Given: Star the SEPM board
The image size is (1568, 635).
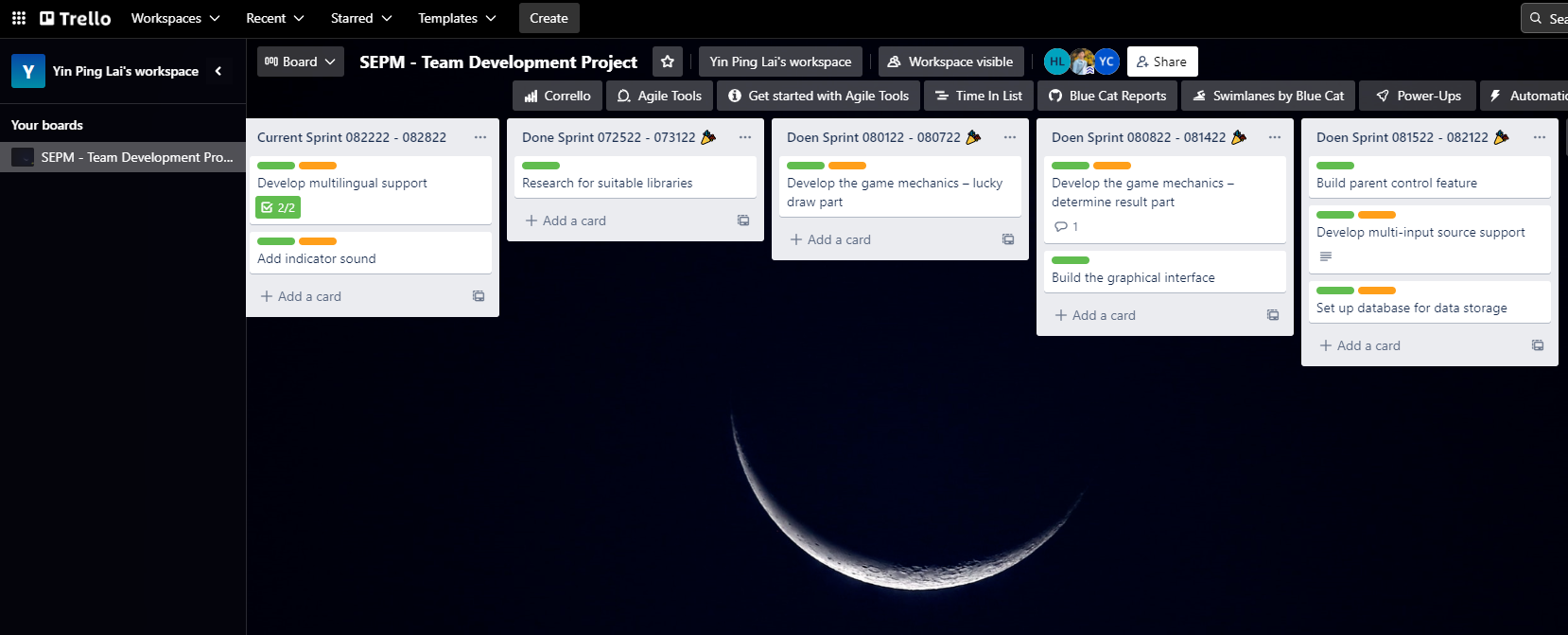Looking at the screenshot, I should (667, 62).
